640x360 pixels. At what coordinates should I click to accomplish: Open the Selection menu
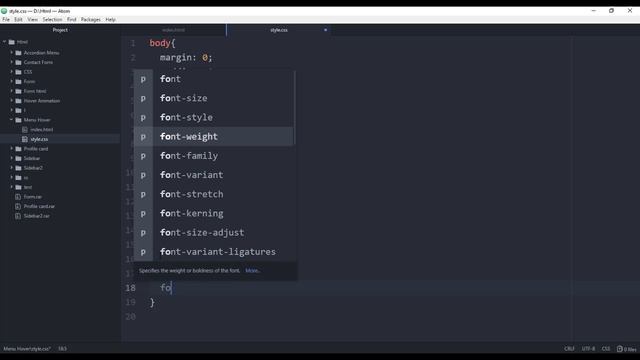click(x=52, y=20)
